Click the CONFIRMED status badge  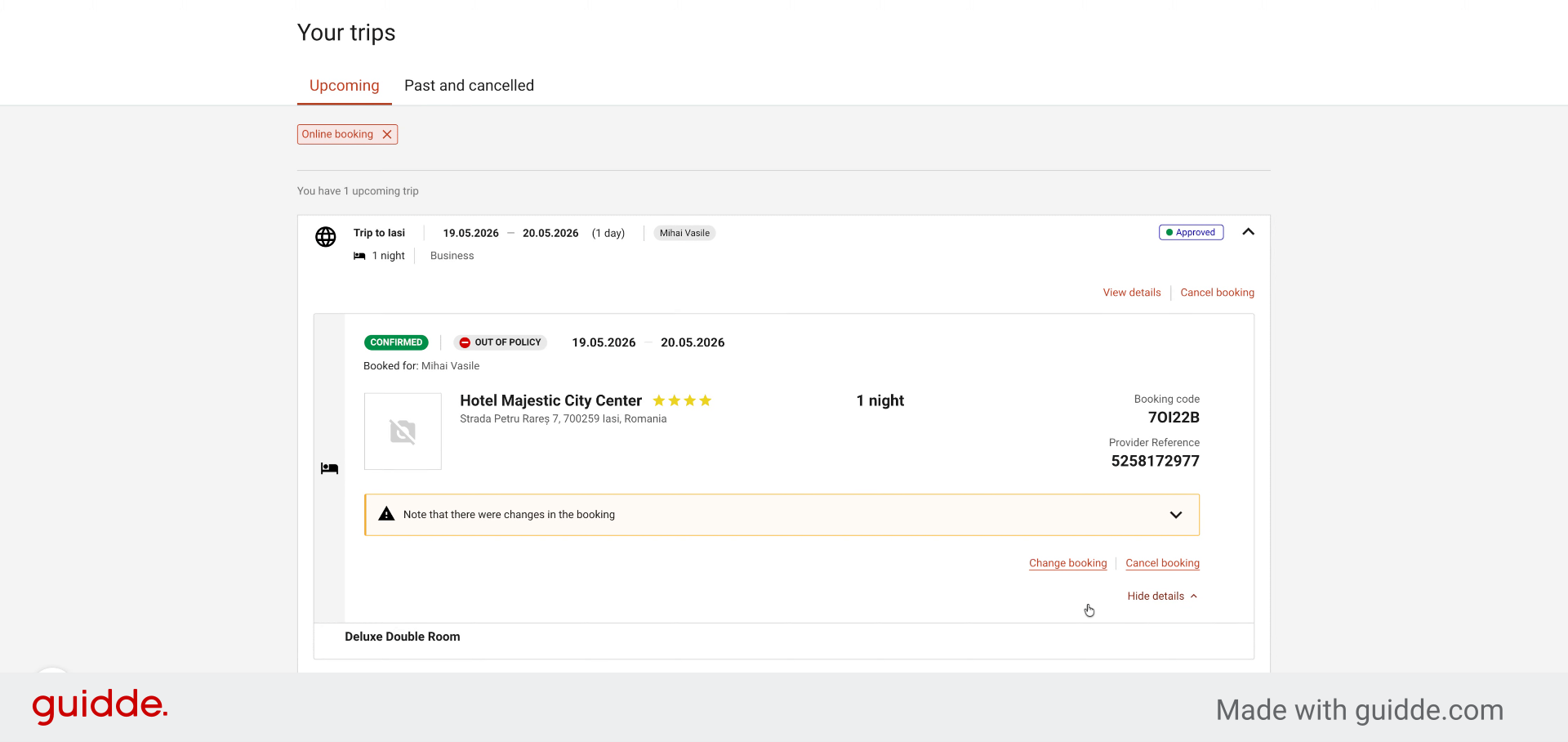(x=396, y=342)
